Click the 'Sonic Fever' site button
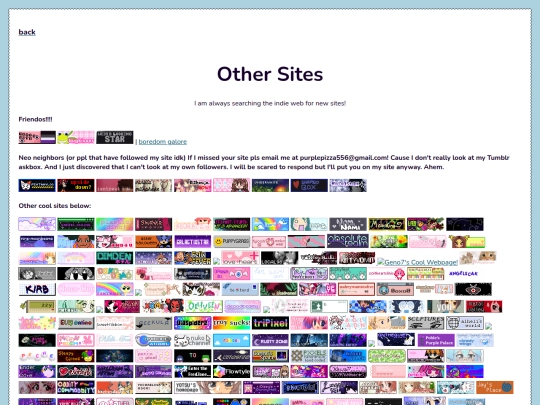Viewport: 540px width, 405px height. (x=193, y=258)
